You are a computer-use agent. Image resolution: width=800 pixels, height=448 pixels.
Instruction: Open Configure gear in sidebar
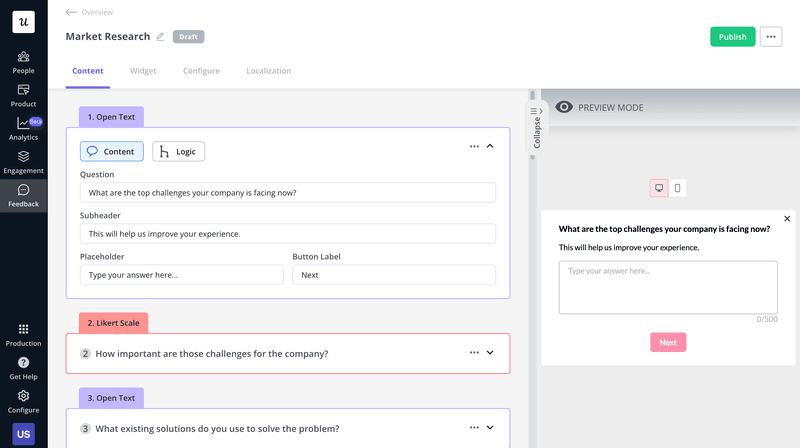click(23, 400)
